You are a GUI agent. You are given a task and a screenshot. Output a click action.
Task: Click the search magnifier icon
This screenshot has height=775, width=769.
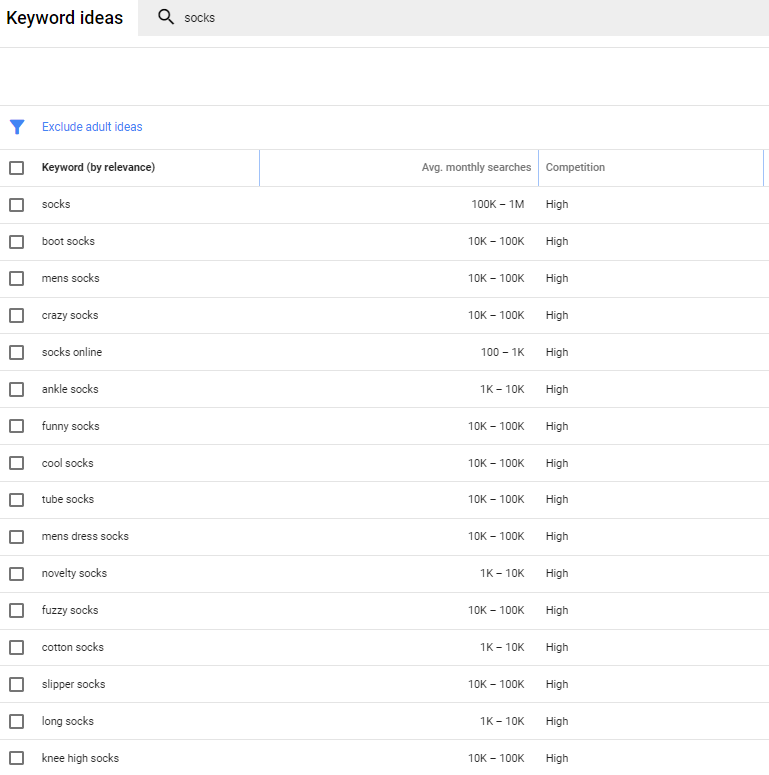(x=166, y=17)
